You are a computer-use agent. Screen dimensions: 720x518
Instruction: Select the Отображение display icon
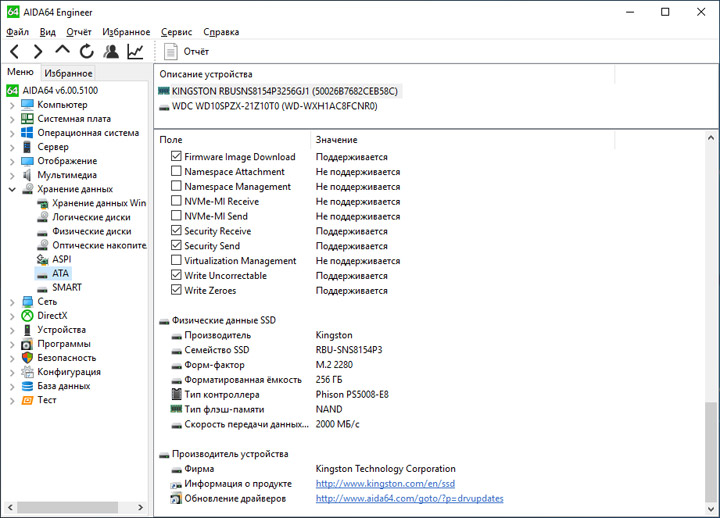(x=27, y=161)
